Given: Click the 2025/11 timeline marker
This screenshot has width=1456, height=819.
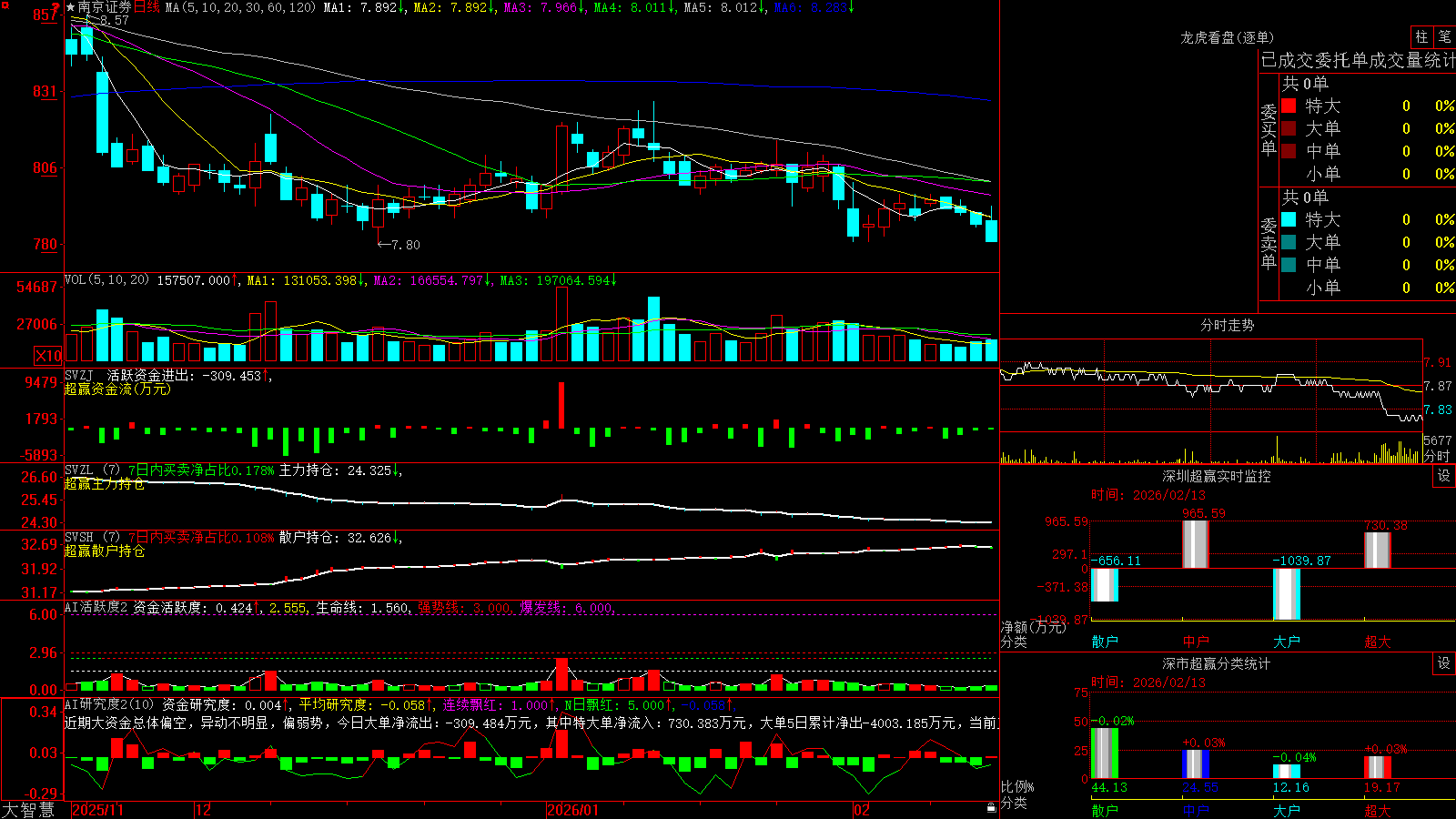Looking at the screenshot, I should point(97,810).
